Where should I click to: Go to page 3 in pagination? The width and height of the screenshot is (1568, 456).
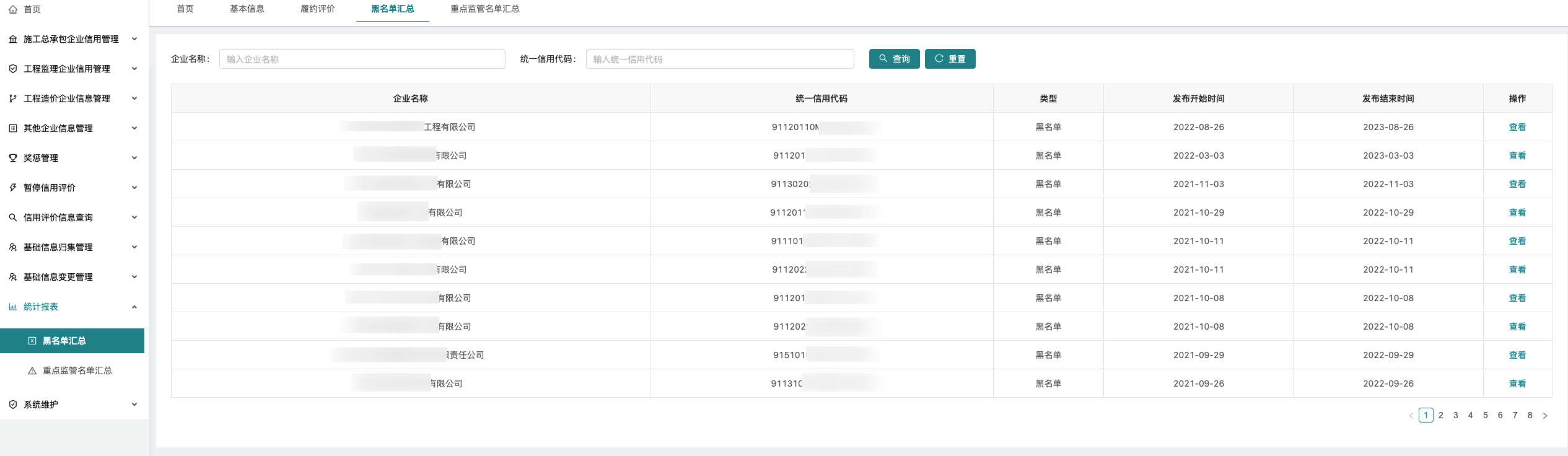(1455, 415)
